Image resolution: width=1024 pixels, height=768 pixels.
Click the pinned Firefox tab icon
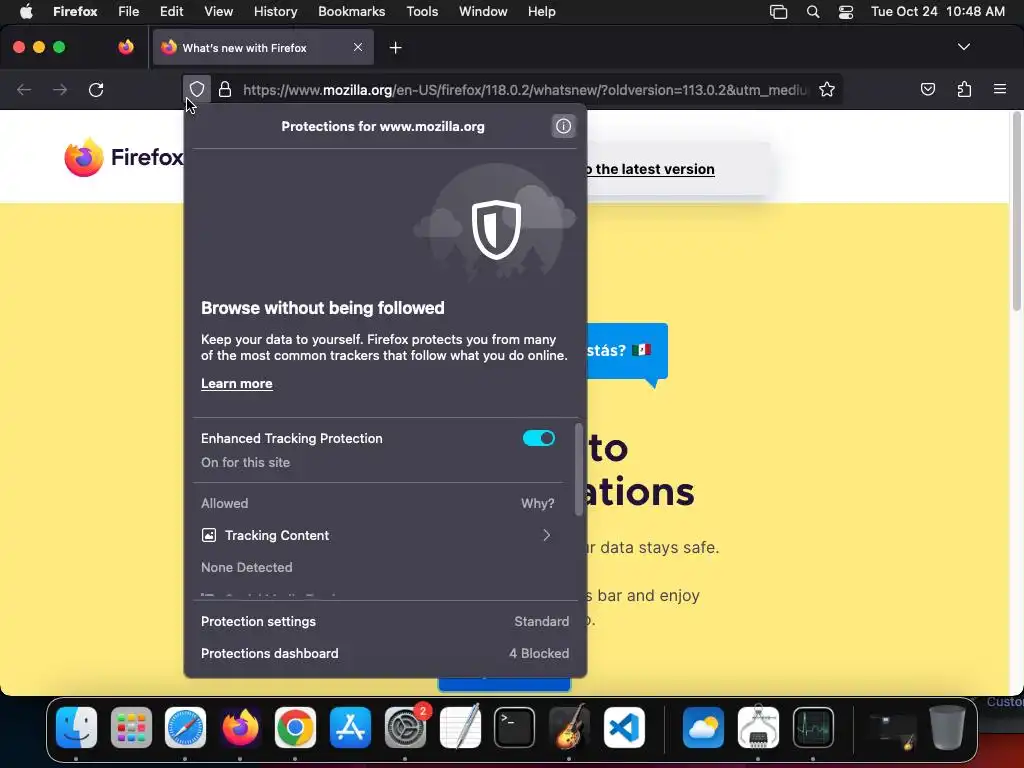click(x=126, y=47)
